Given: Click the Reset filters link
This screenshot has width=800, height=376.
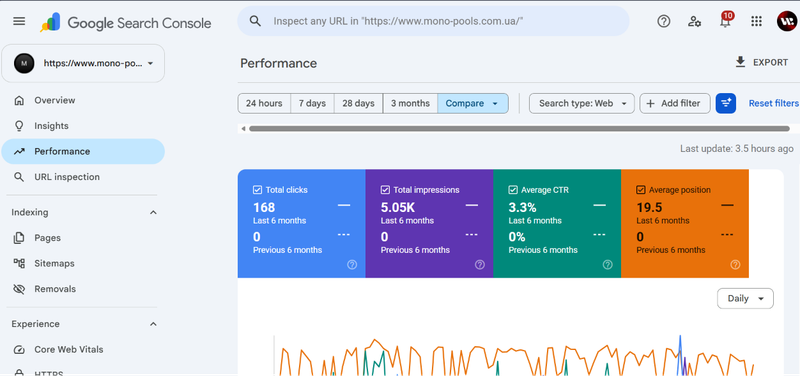Looking at the screenshot, I should tap(773, 103).
